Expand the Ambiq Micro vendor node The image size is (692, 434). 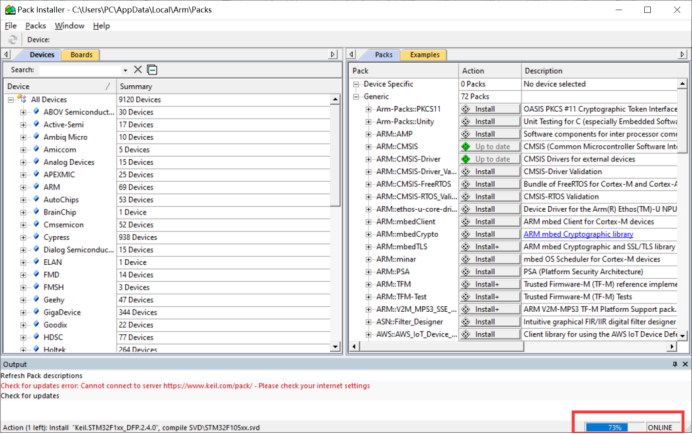click(x=23, y=137)
